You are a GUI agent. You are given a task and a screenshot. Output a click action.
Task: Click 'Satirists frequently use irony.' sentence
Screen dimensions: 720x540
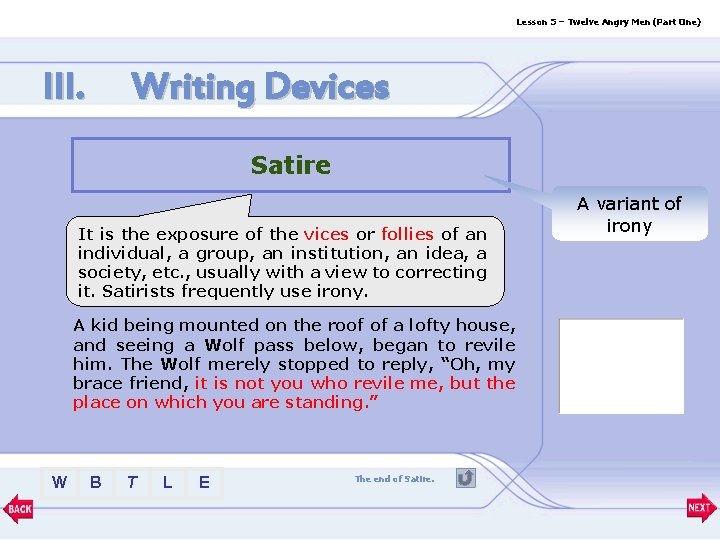click(235, 291)
